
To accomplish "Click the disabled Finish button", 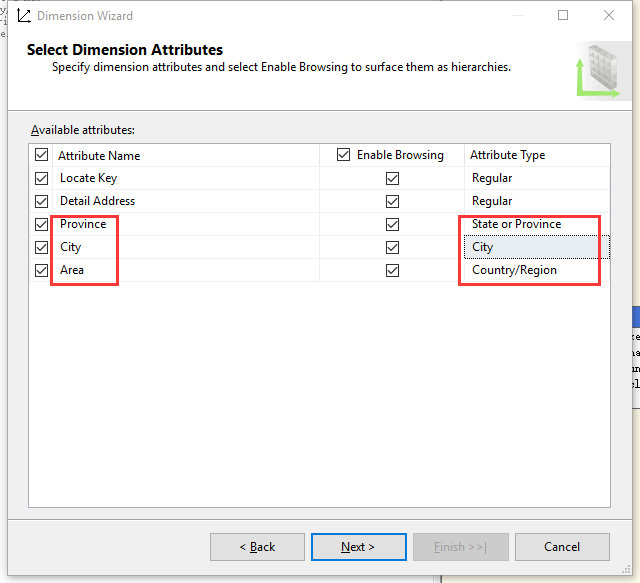I will (x=460, y=547).
